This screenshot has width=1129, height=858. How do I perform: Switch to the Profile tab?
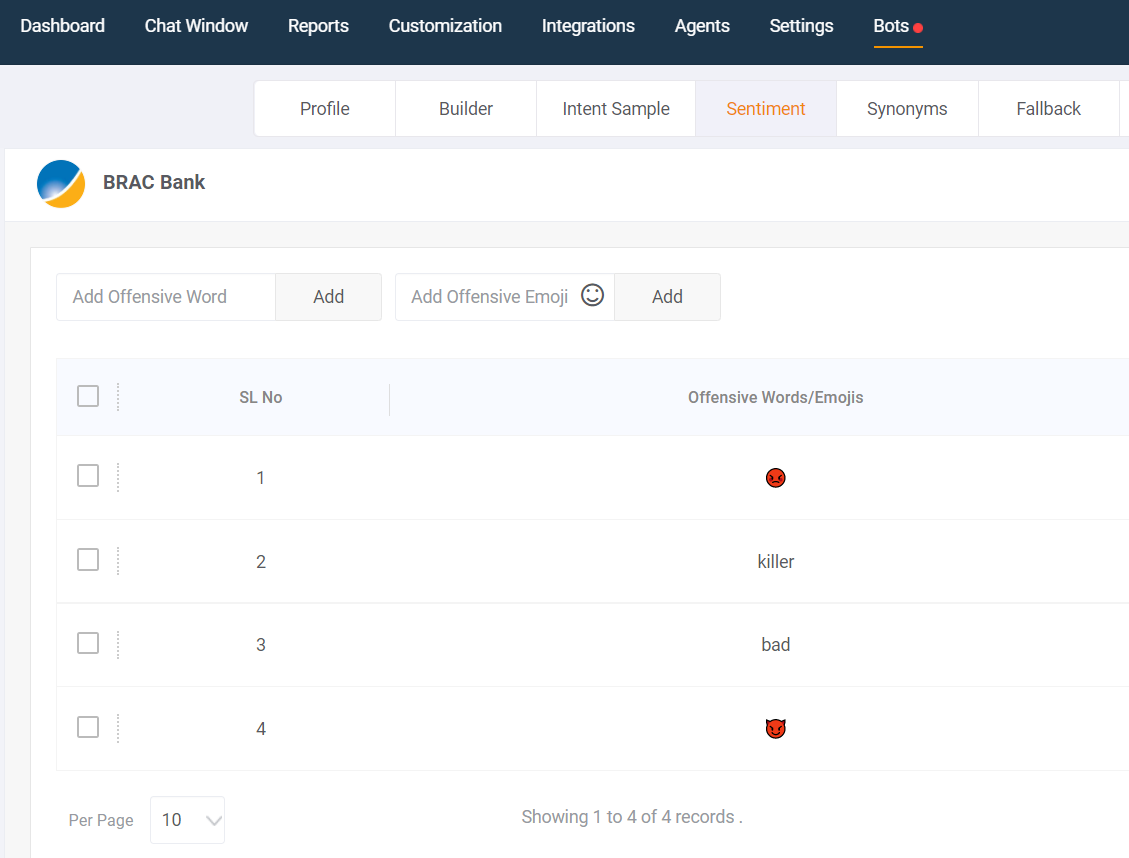click(x=325, y=109)
